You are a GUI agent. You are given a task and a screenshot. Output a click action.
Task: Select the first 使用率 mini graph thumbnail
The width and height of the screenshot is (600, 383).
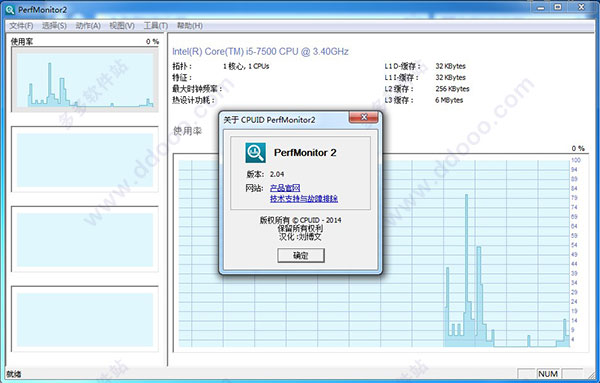(85, 80)
